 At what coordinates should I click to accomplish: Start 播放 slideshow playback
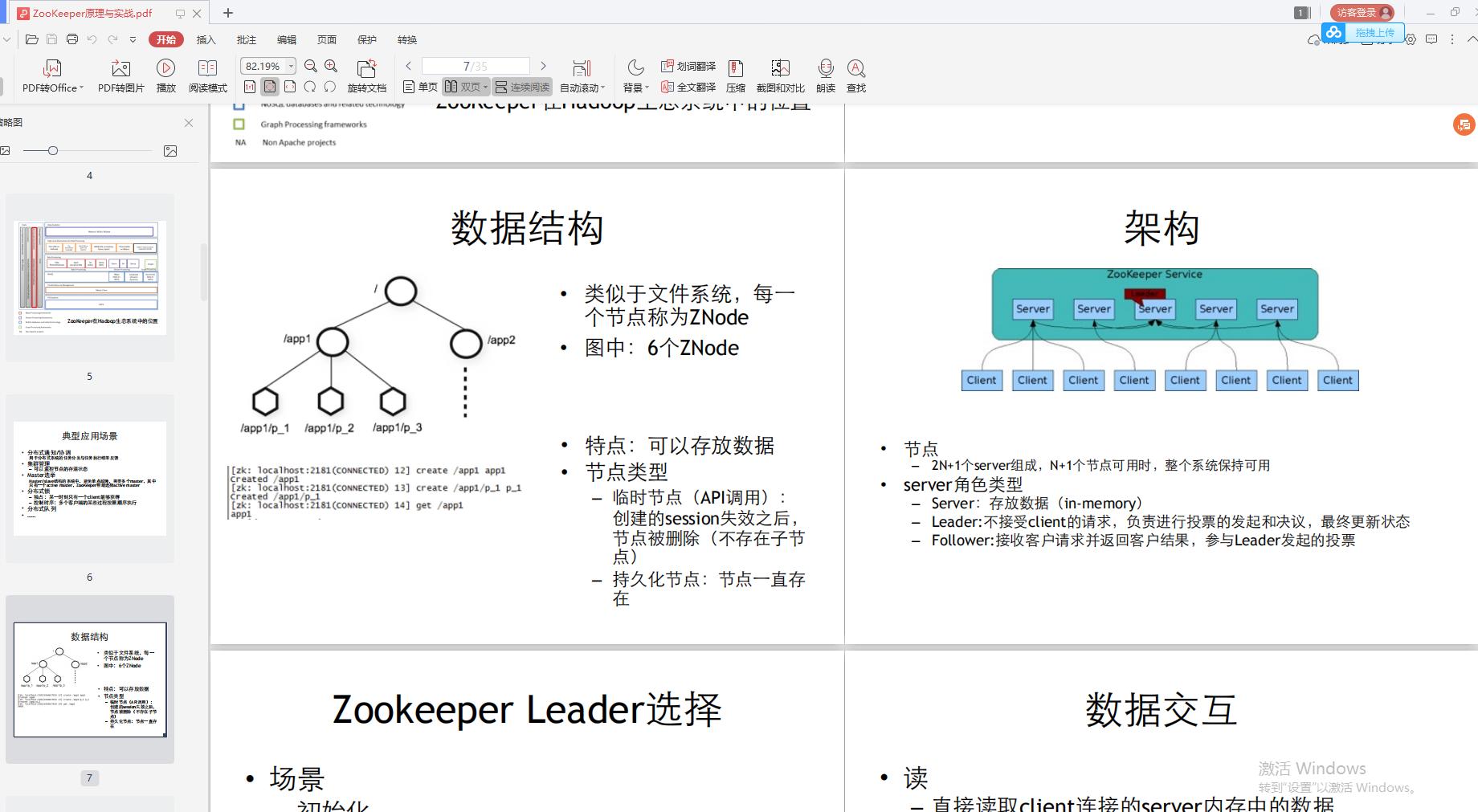click(x=165, y=76)
